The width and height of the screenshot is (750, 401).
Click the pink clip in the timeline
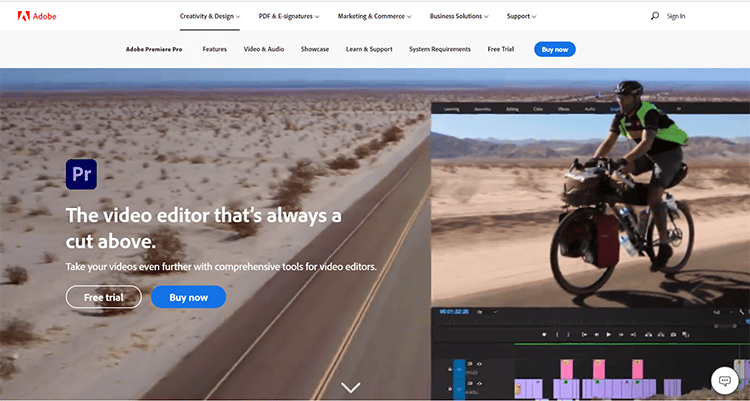point(566,368)
